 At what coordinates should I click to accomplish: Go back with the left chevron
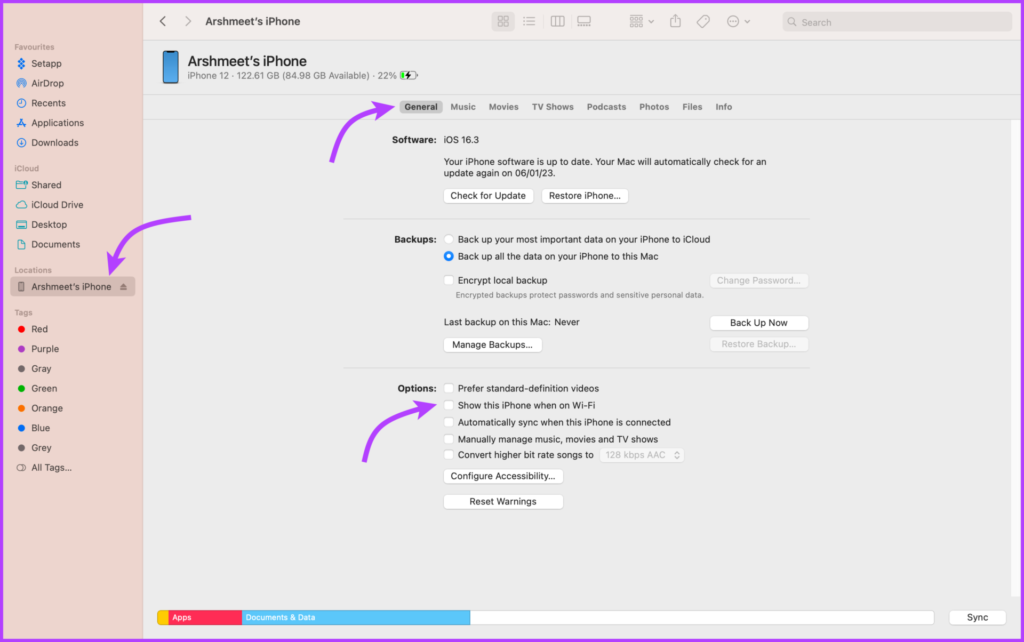pos(163,22)
